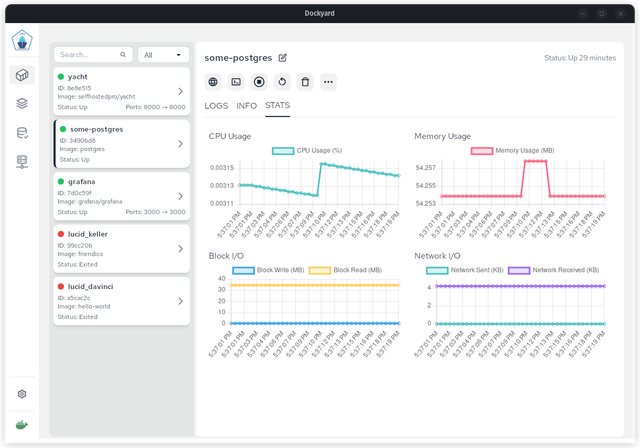Stop the some-postgres container
The image size is (640, 448).
point(259,82)
